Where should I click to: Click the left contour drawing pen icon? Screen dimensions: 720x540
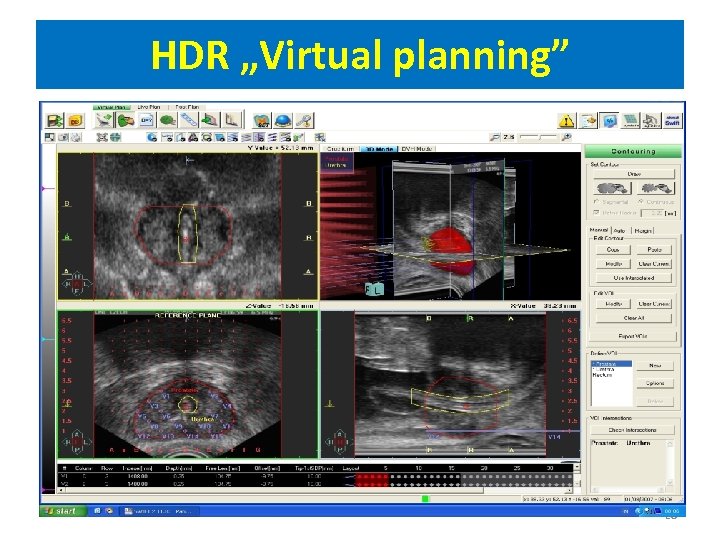613,188
